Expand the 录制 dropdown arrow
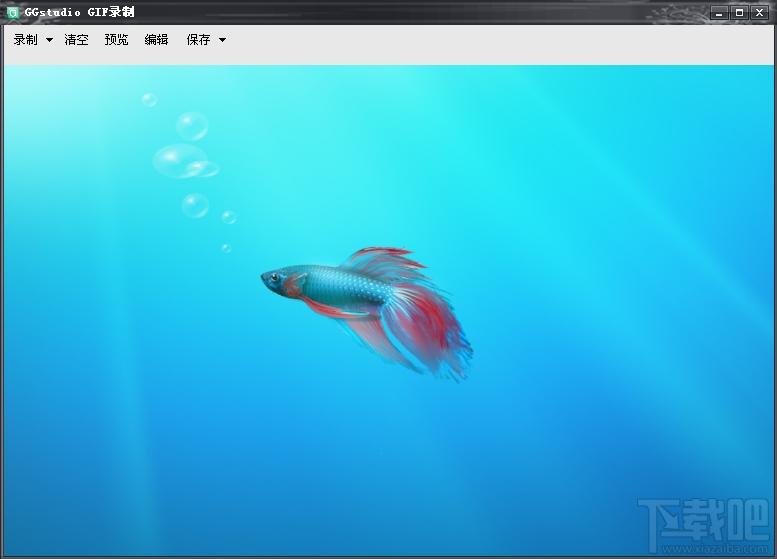Image resolution: width=777 pixels, height=559 pixels. click(50, 40)
